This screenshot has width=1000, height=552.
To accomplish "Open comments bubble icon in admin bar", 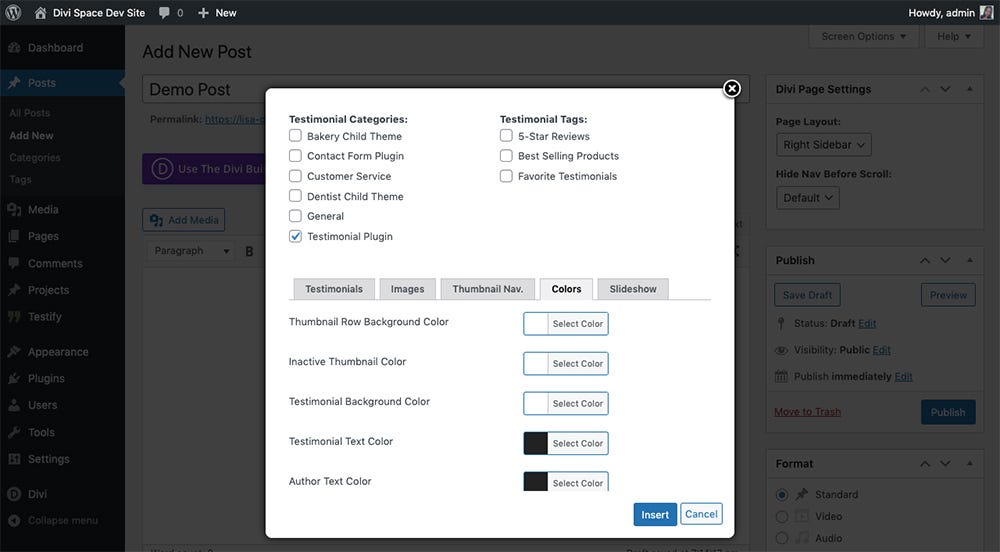I will pyautogui.click(x=165, y=13).
